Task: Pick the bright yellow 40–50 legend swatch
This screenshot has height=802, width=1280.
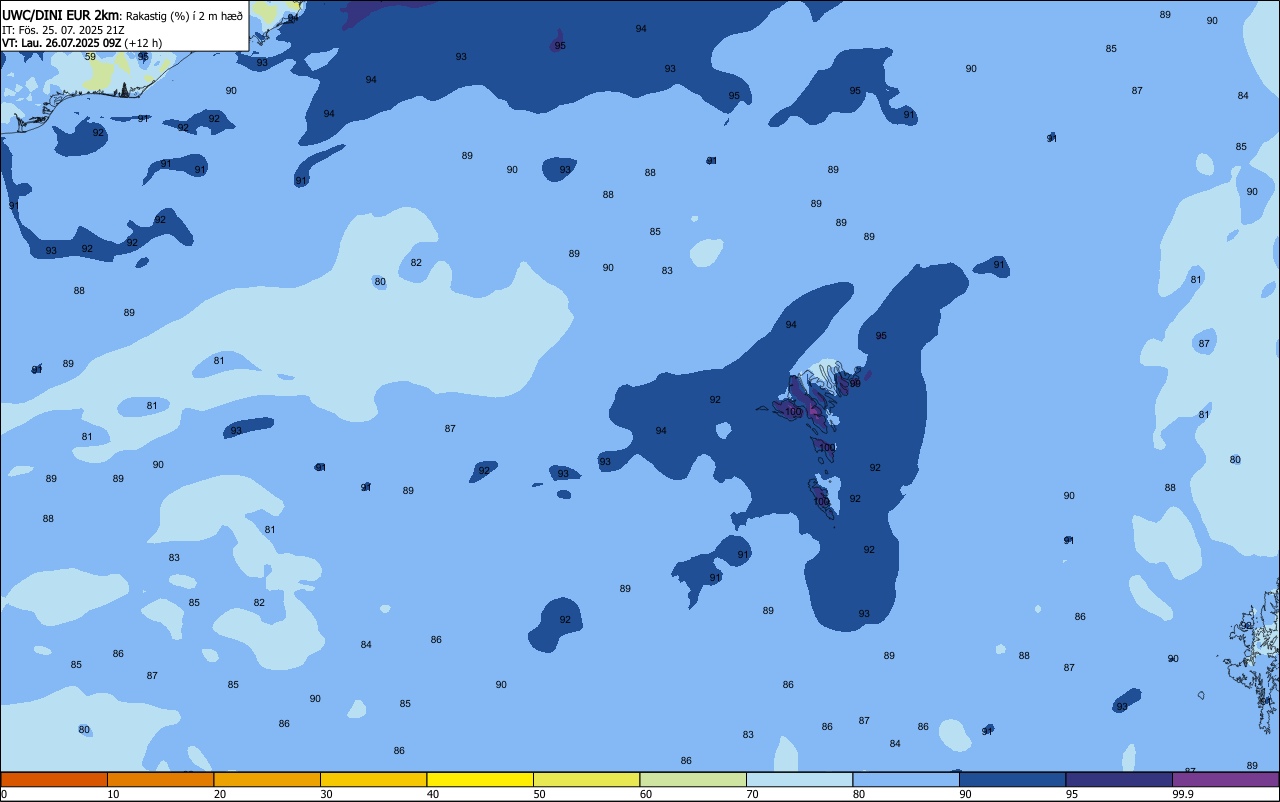Action: (480, 779)
